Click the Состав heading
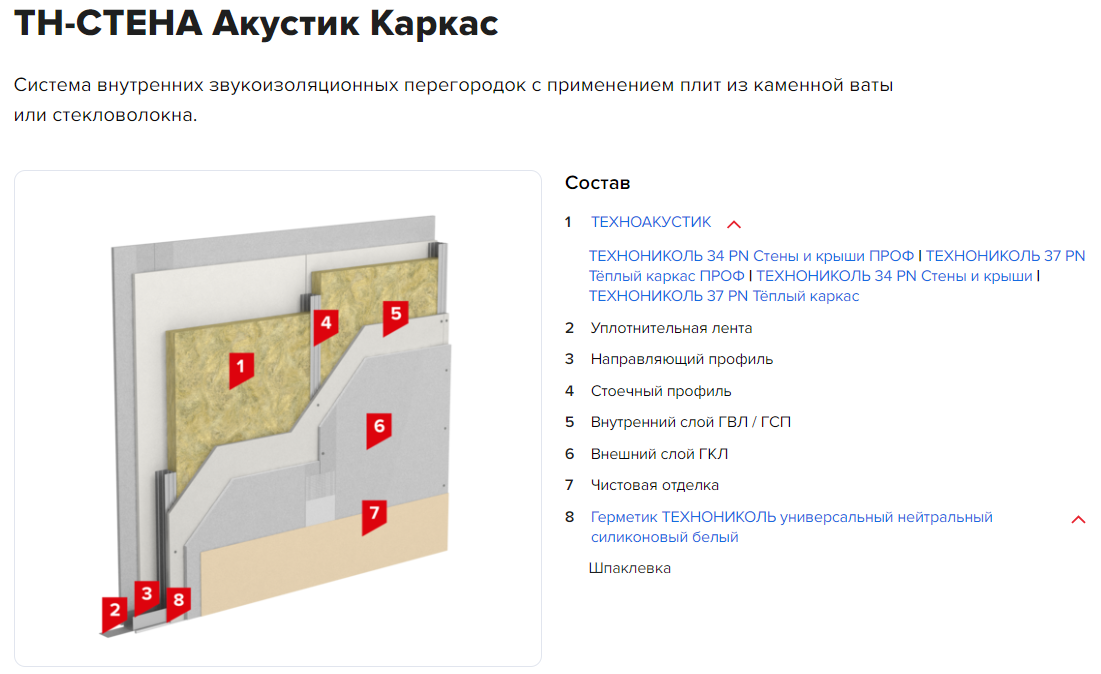 (x=598, y=183)
